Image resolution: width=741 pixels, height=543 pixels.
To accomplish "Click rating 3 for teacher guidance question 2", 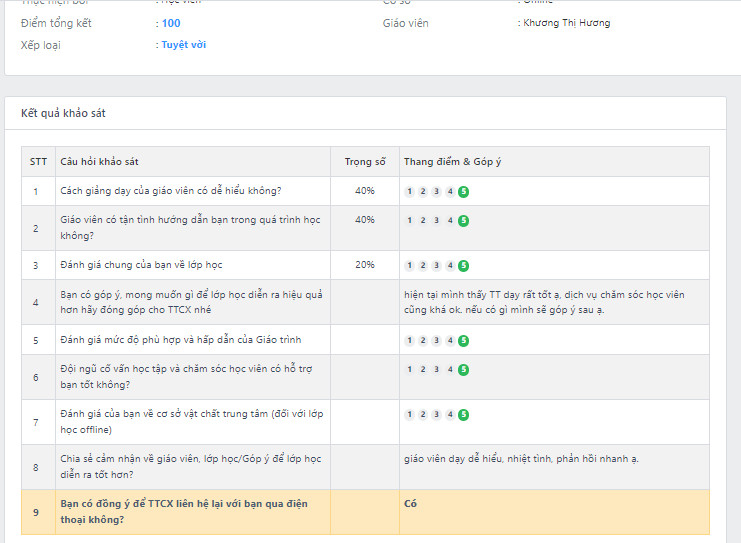I will pyautogui.click(x=437, y=221).
